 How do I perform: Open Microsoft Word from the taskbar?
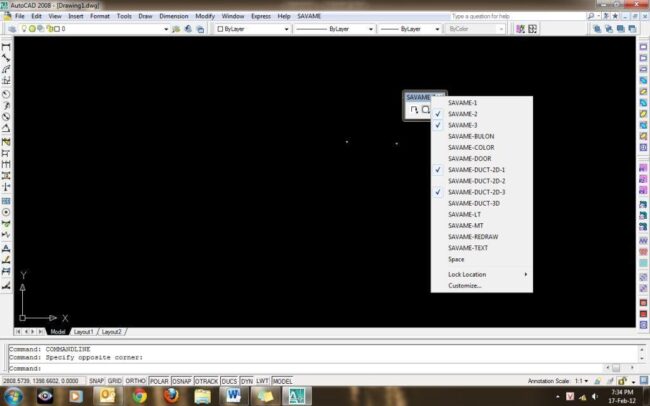233,396
